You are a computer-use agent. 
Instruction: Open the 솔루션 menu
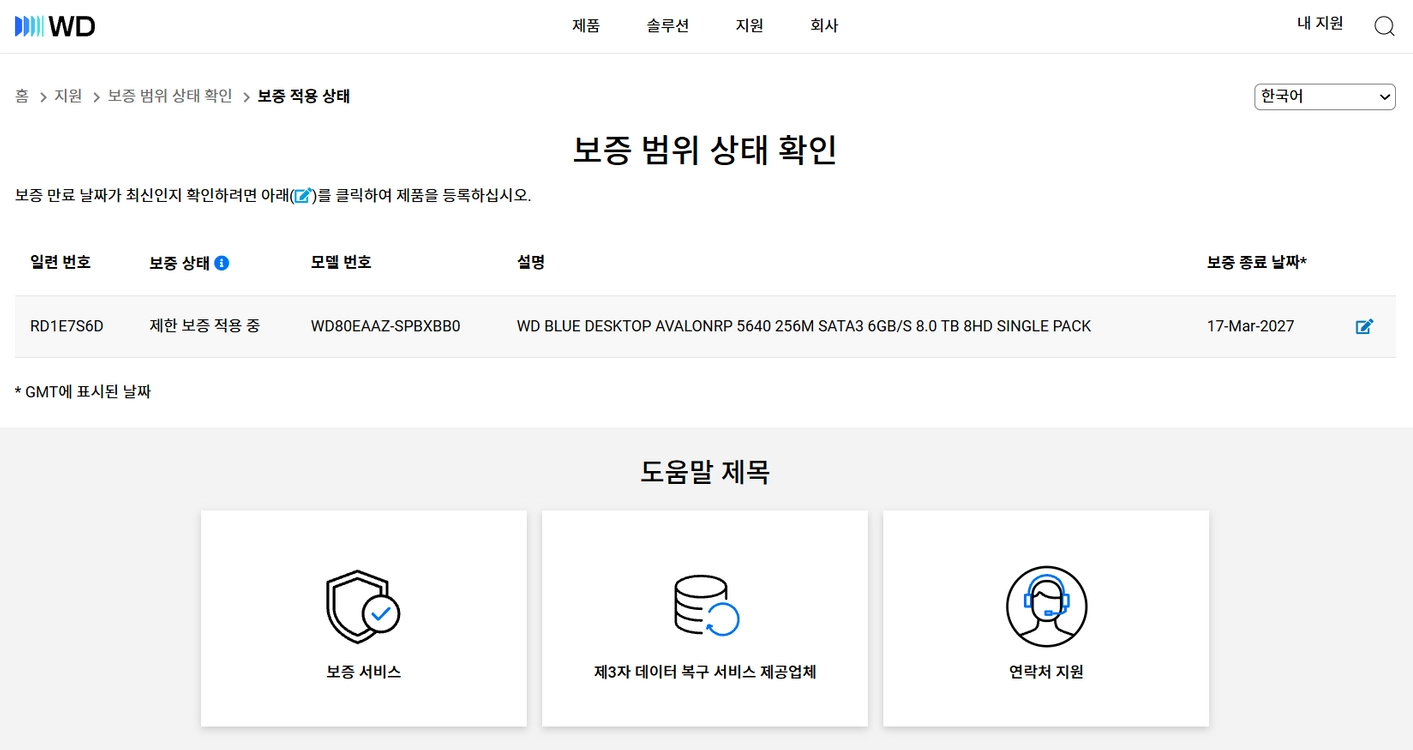tap(667, 26)
